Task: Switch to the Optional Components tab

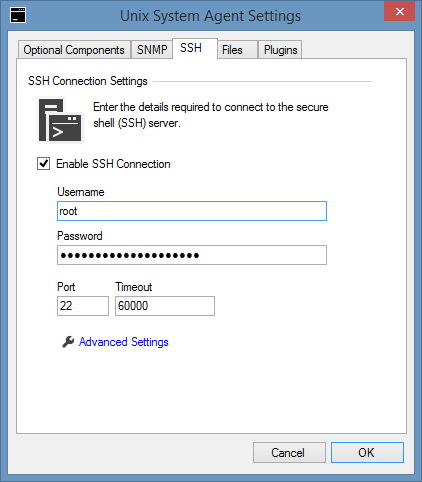Action: 74,50
